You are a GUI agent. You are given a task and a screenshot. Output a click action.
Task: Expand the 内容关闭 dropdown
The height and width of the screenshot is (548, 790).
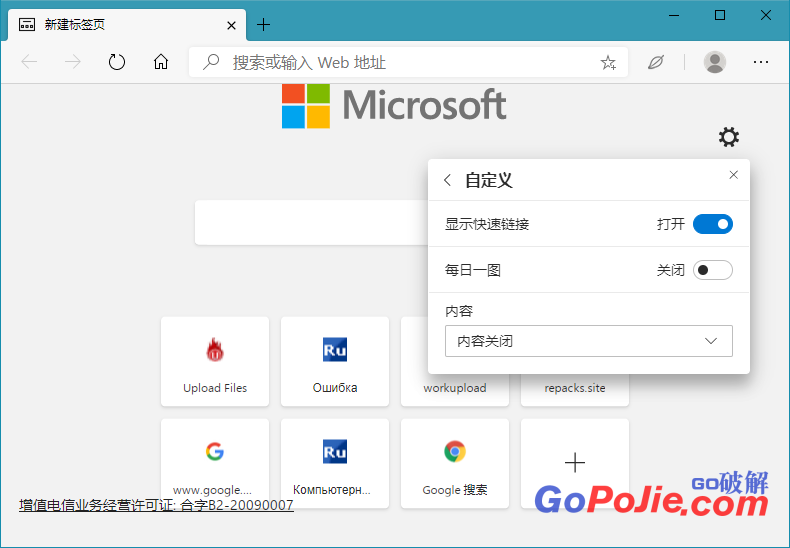[x=588, y=341]
